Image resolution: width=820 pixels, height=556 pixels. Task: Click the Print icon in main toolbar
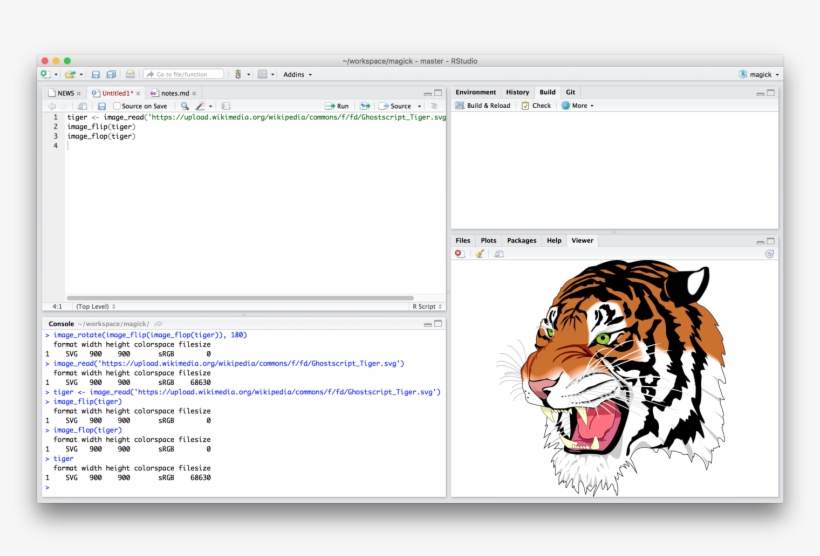(130, 74)
